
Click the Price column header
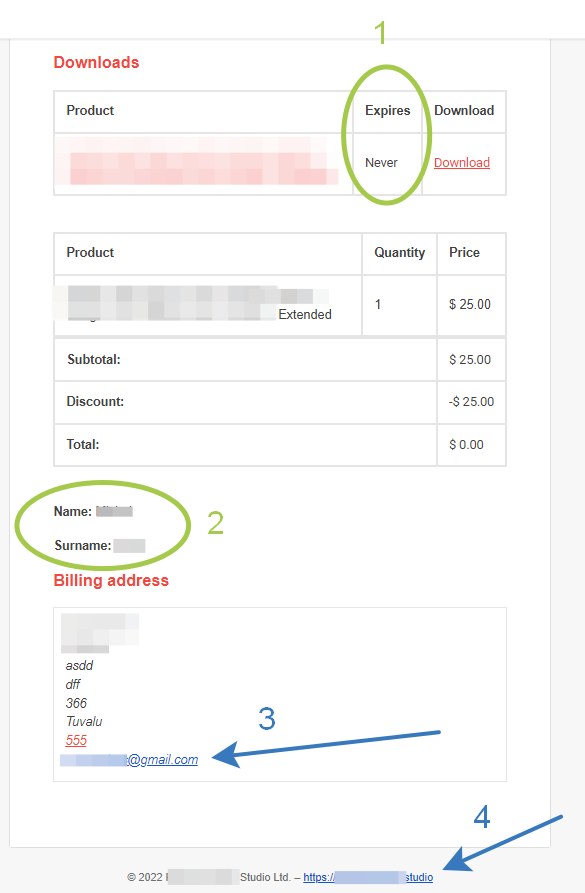[x=464, y=252]
